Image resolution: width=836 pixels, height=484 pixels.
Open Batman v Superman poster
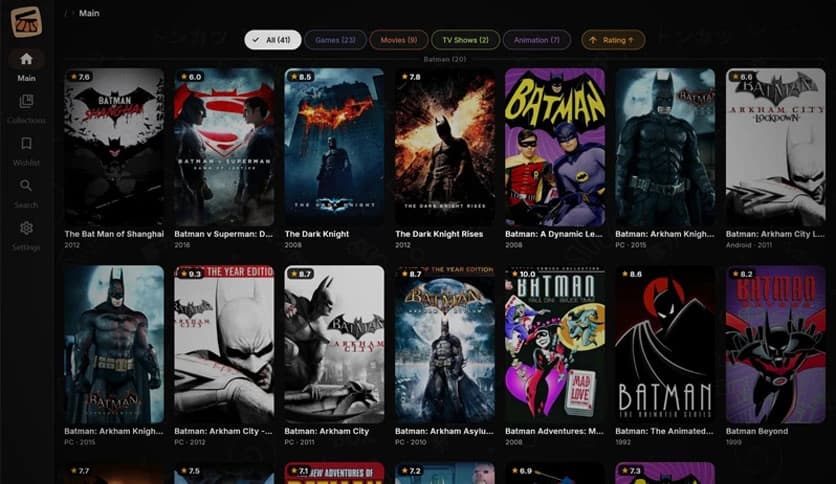tap(224, 147)
